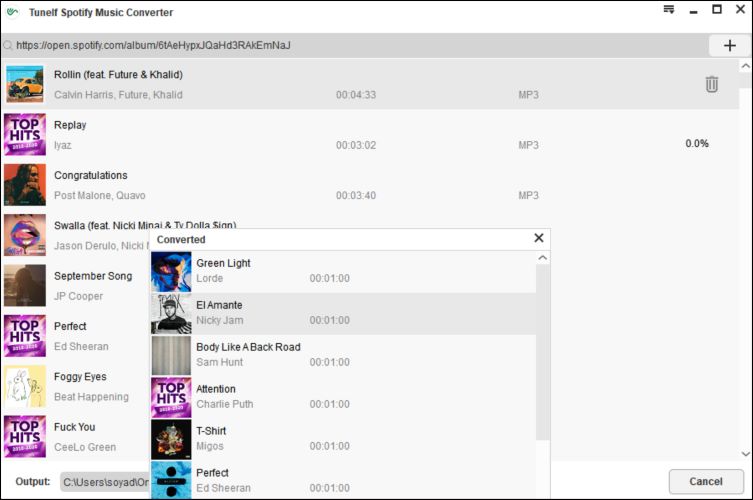Close the Converted popup panel
753x500 pixels.
[539, 238]
